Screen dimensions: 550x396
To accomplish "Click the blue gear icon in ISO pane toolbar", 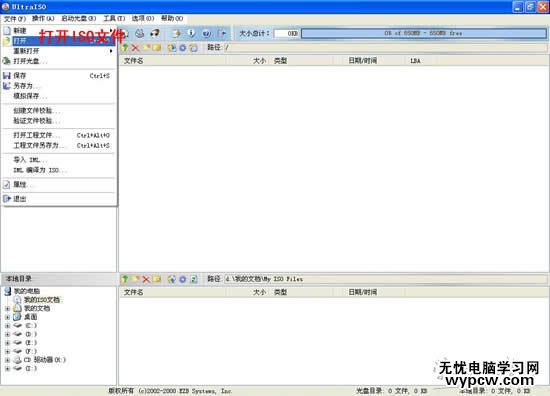I will pos(183,48).
